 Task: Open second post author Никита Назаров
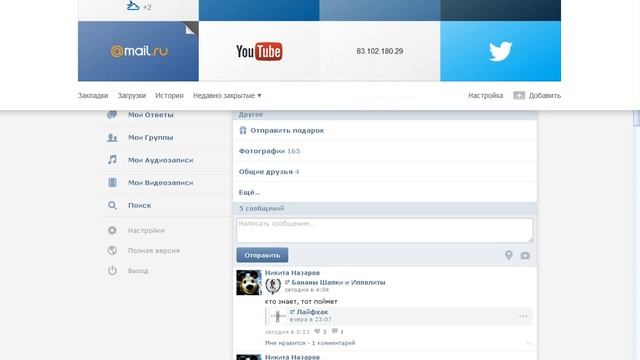[x=292, y=357]
